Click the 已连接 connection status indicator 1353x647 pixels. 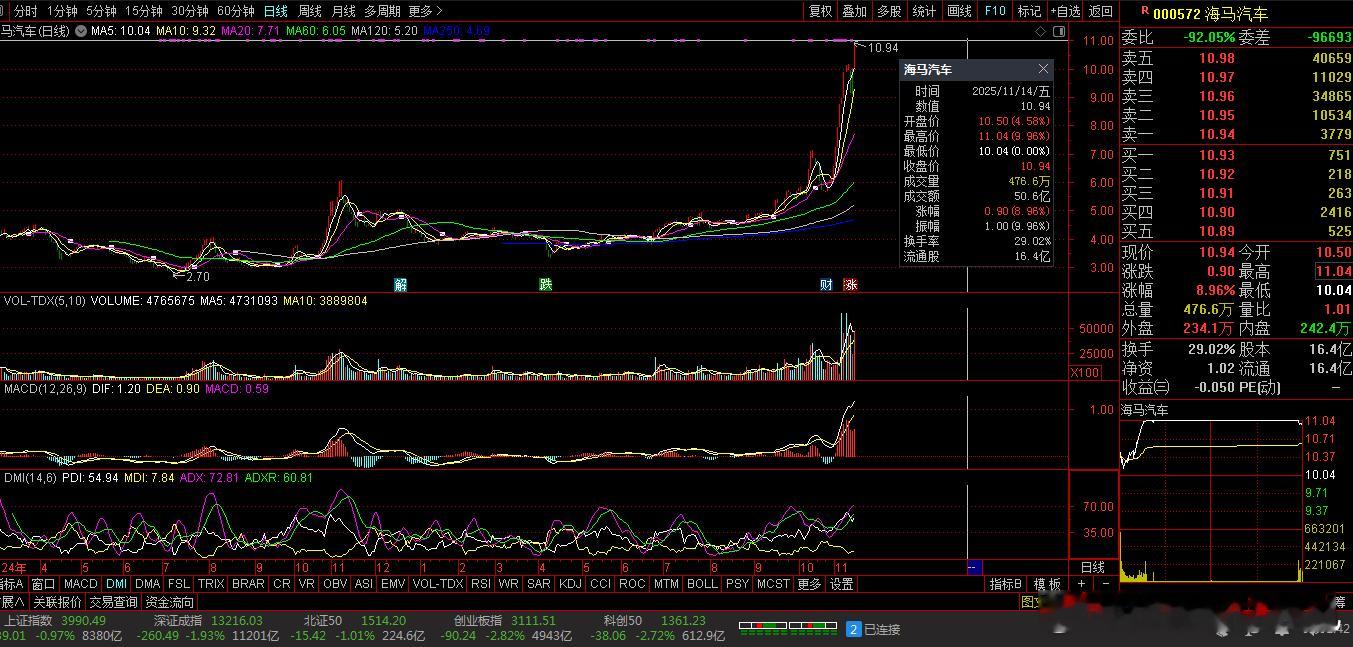[874, 629]
